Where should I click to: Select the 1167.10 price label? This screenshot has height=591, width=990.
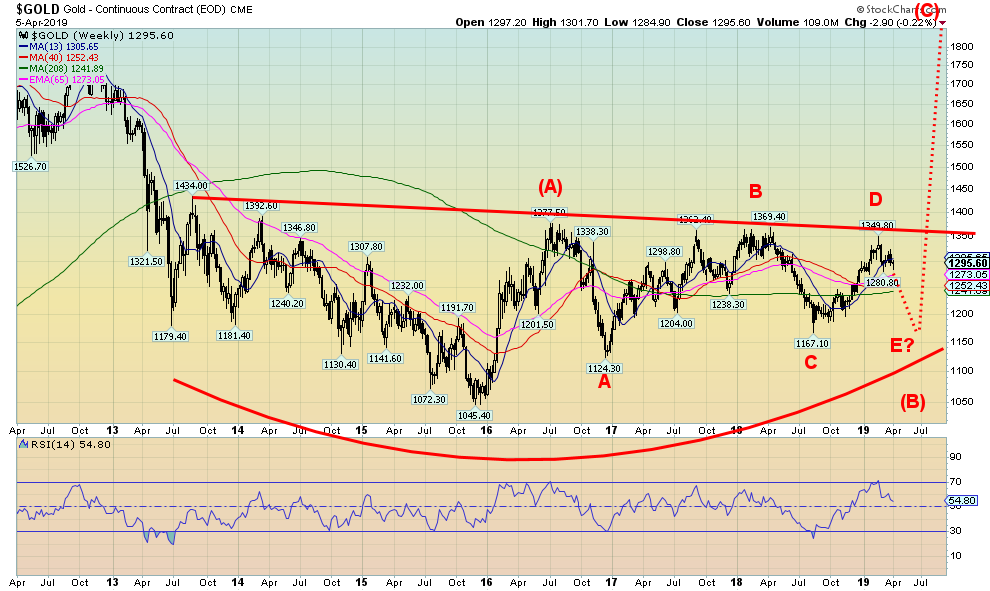pos(810,343)
